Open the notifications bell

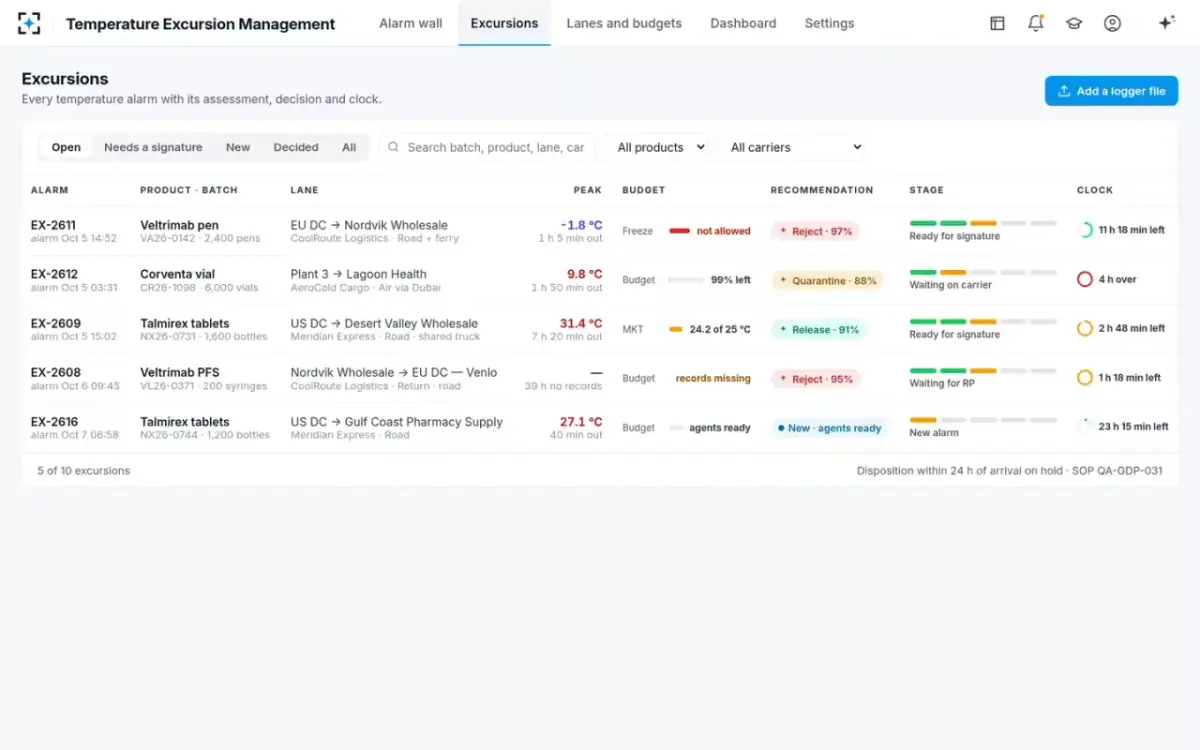[1035, 23]
